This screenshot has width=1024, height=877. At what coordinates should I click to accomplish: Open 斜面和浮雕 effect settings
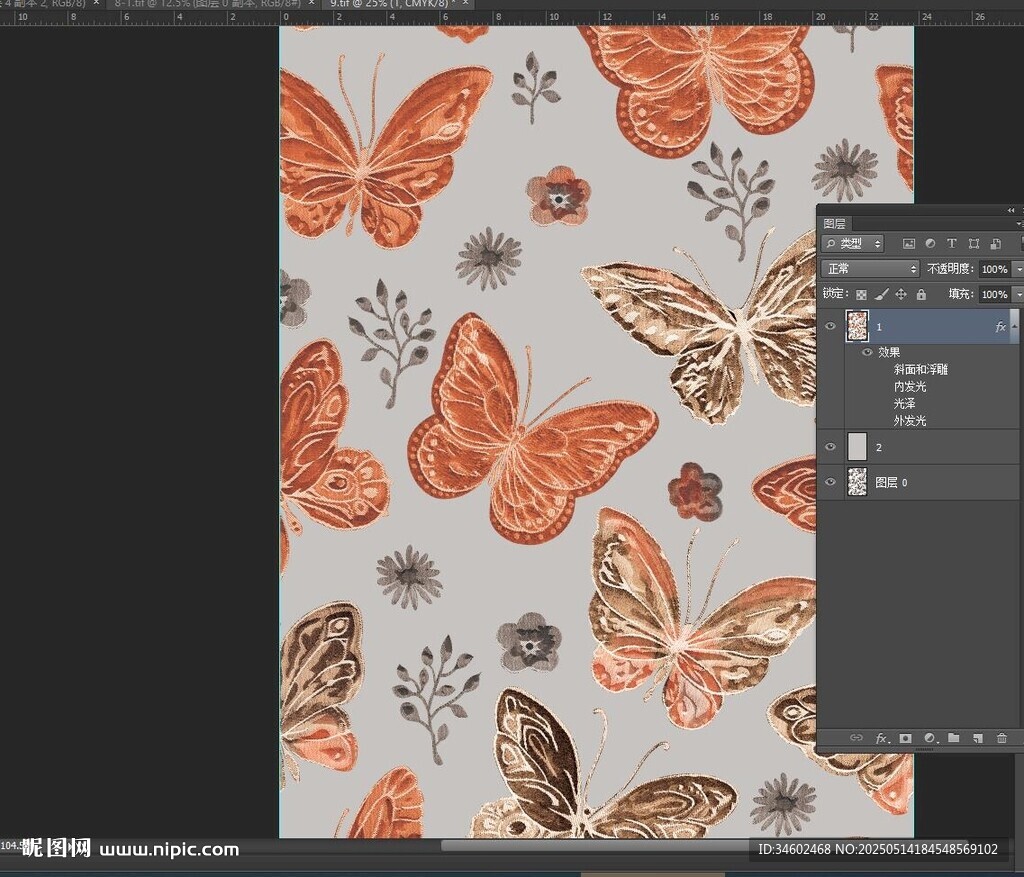920,369
